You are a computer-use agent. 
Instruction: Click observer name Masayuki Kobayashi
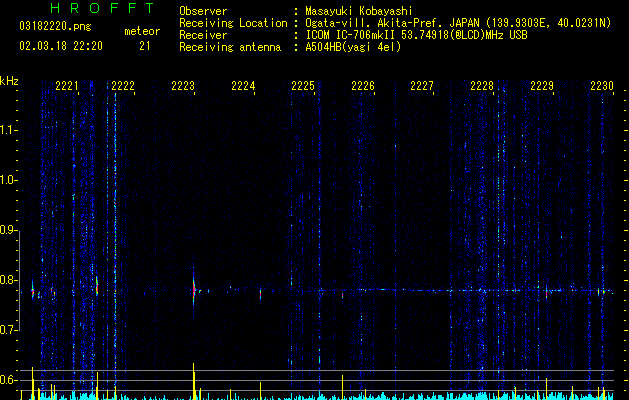click(359, 11)
